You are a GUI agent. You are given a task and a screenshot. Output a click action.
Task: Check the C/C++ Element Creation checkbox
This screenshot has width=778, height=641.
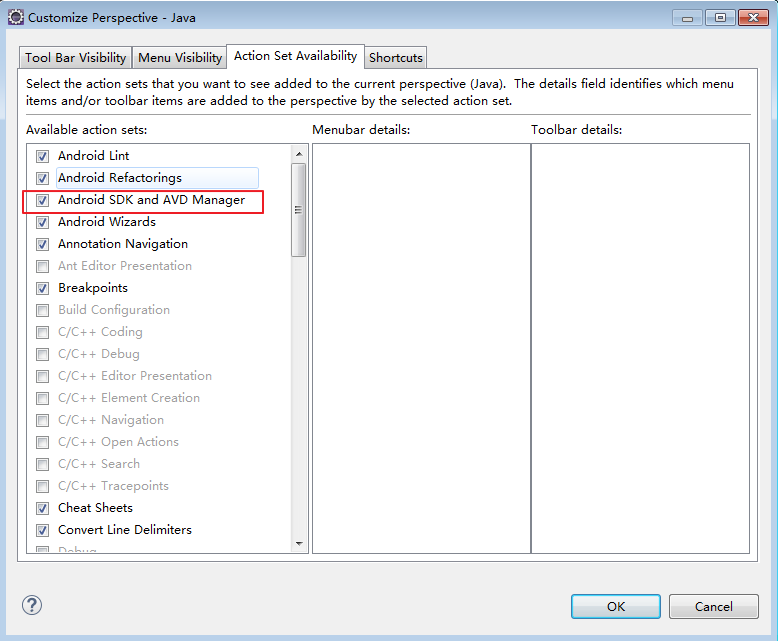pyautogui.click(x=43, y=398)
